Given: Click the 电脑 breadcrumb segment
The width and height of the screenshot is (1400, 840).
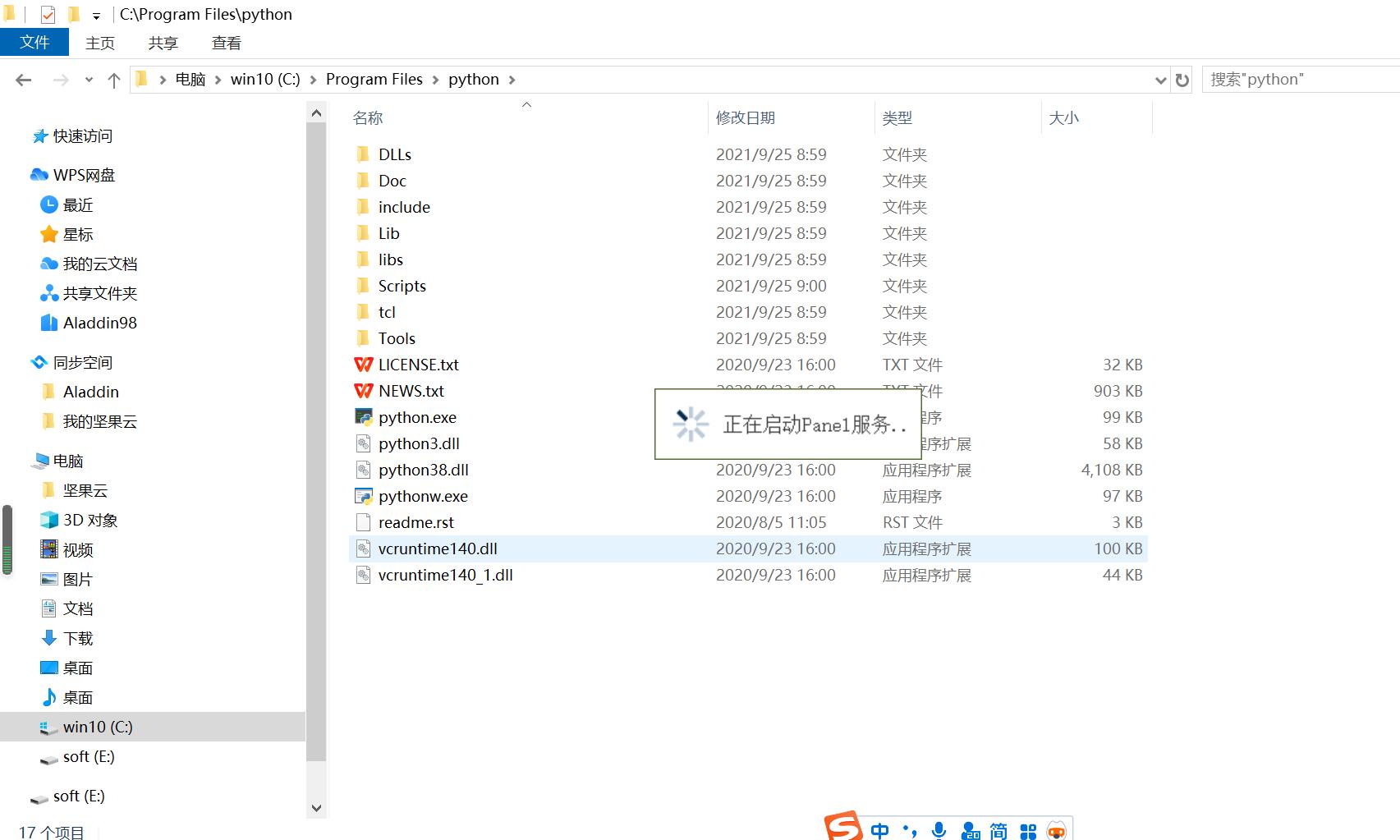Looking at the screenshot, I should (190, 79).
